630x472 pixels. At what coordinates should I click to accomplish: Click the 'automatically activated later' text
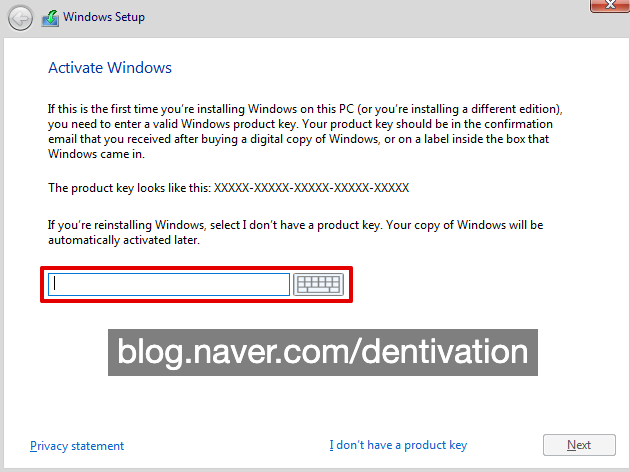tap(124, 240)
